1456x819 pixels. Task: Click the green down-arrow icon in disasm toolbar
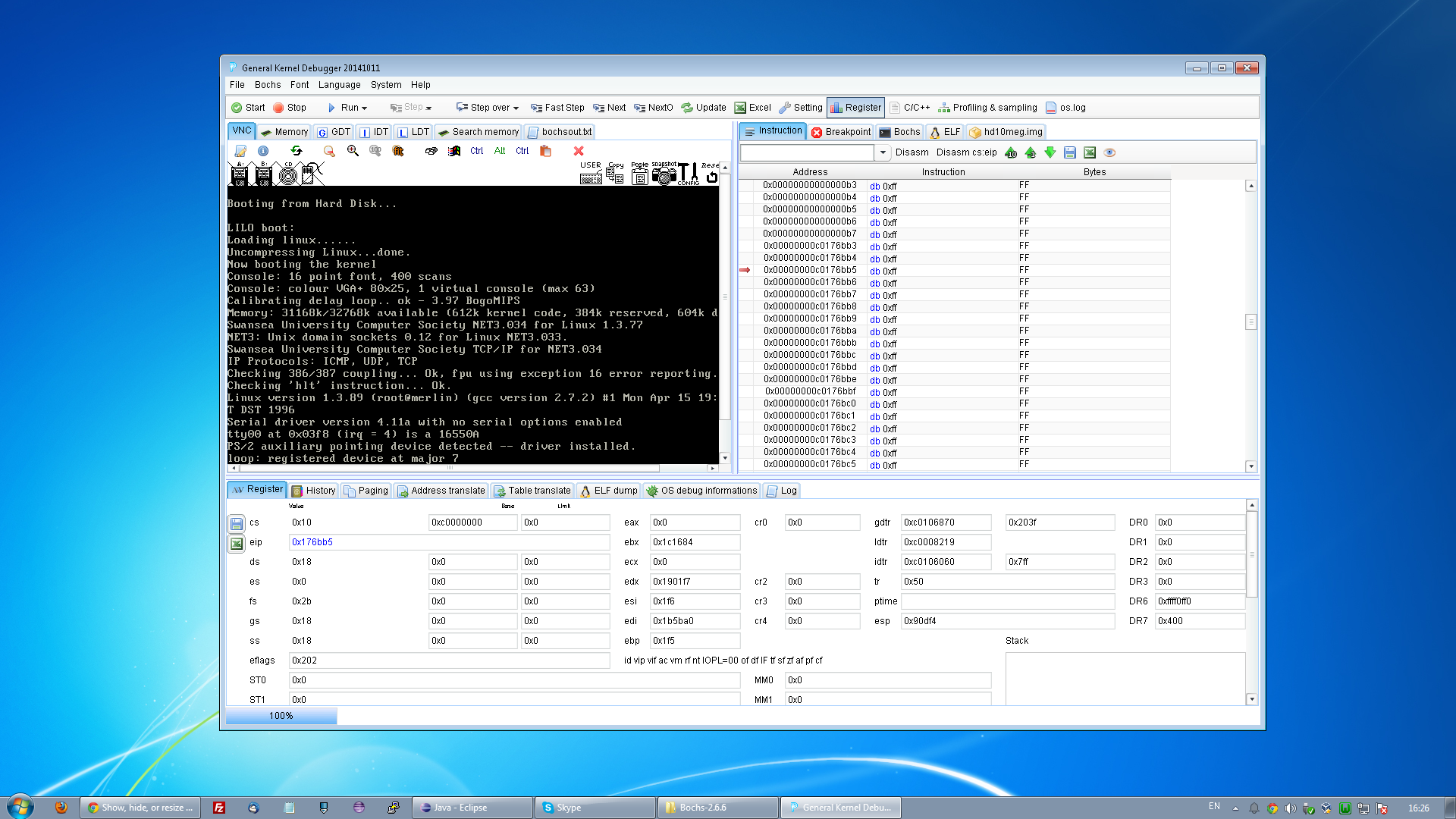tap(1050, 152)
